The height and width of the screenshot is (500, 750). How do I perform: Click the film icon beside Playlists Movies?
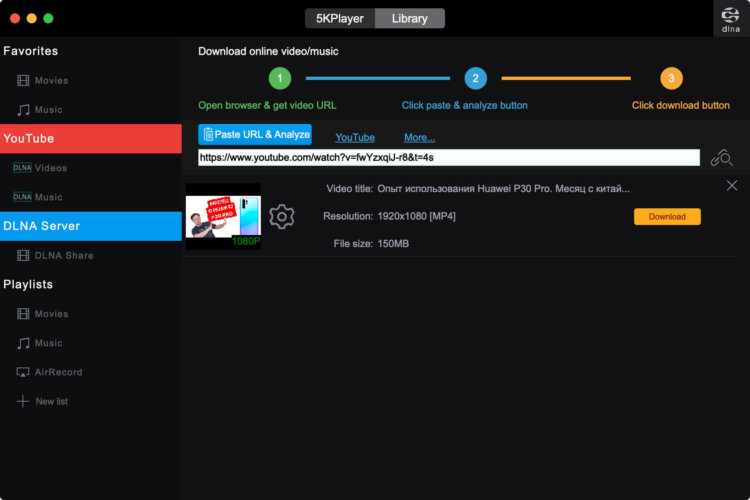23,314
